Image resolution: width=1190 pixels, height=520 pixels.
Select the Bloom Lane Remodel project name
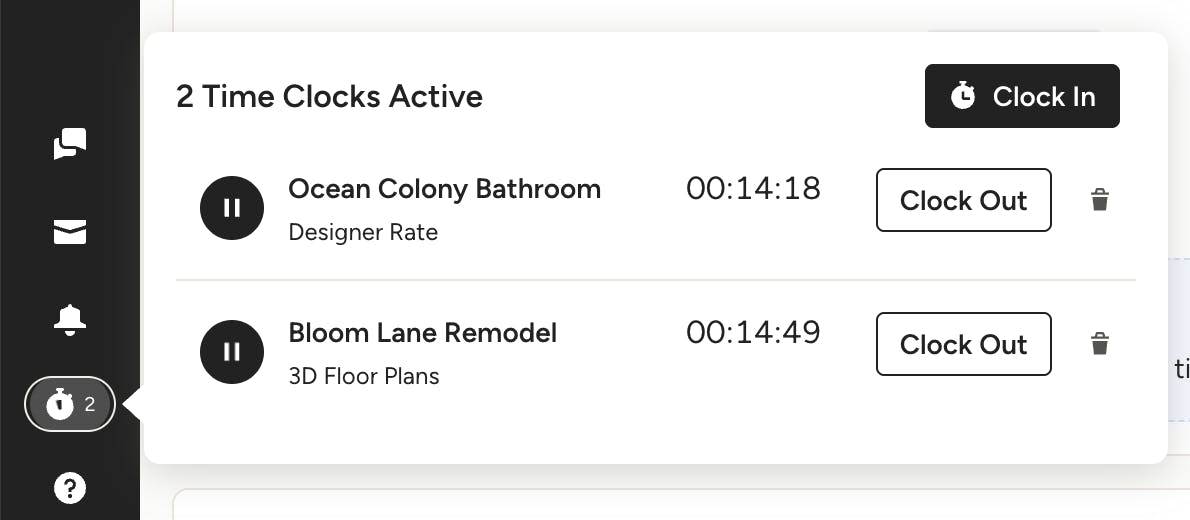423,332
